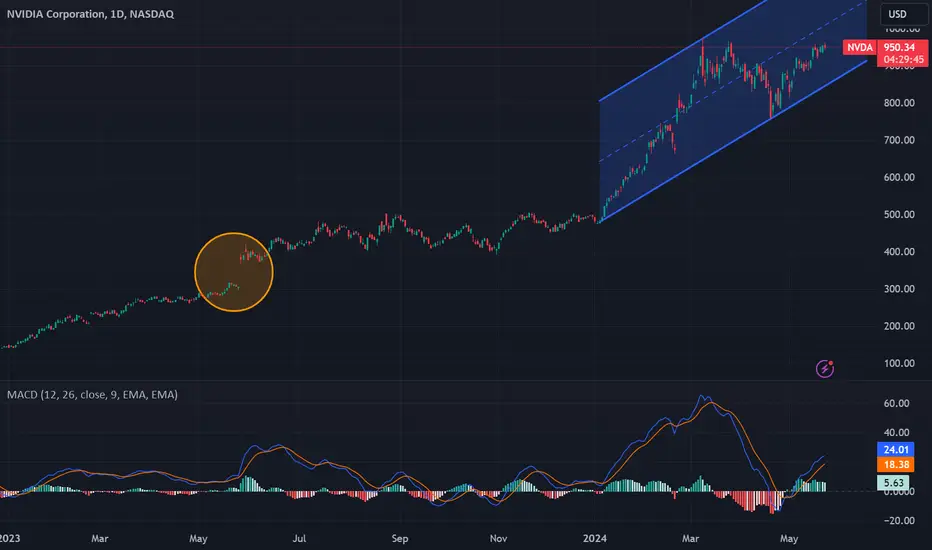Image resolution: width=932 pixels, height=550 pixels.
Task: Click the 300.00 price axis label
Action: click(x=899, y=289)
